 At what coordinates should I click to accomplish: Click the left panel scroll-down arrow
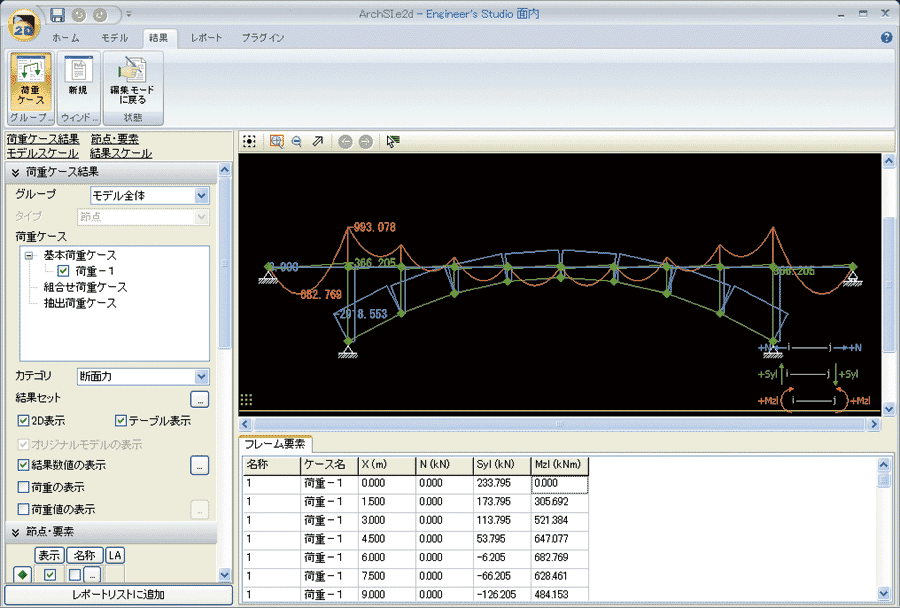pos(224,574)
